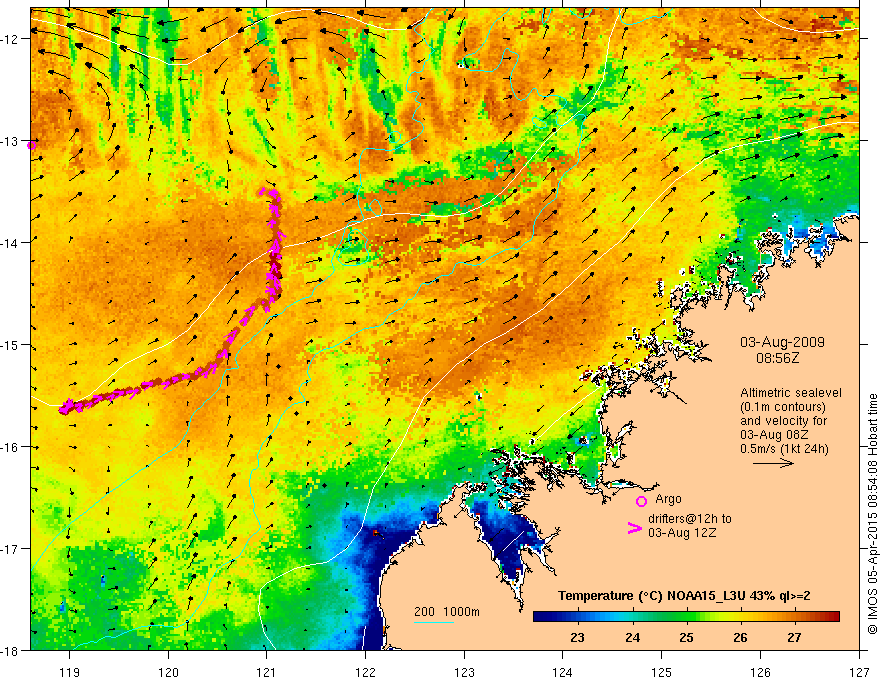Image resolution: width=880 pixels, height=680 pixels.
Task: Click the latitude axis label -13
Action: [11, 141]
